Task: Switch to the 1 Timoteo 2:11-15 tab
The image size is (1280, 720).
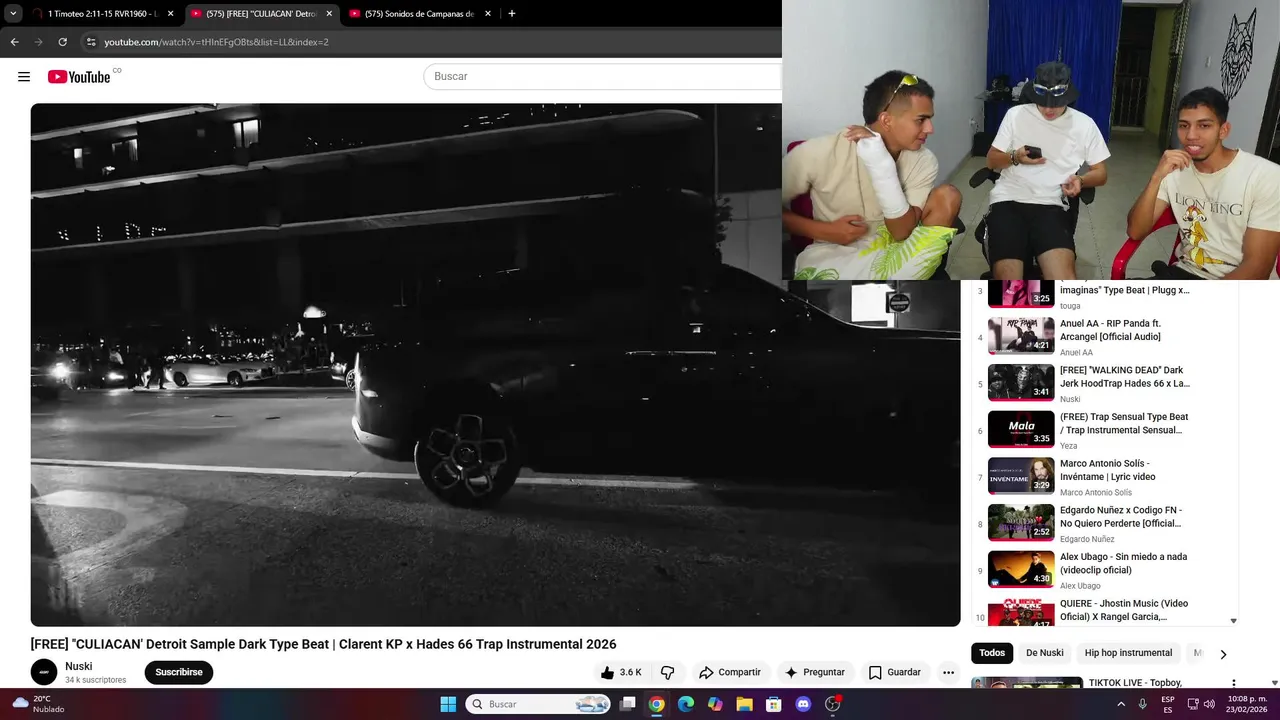Action: [102, 14]
